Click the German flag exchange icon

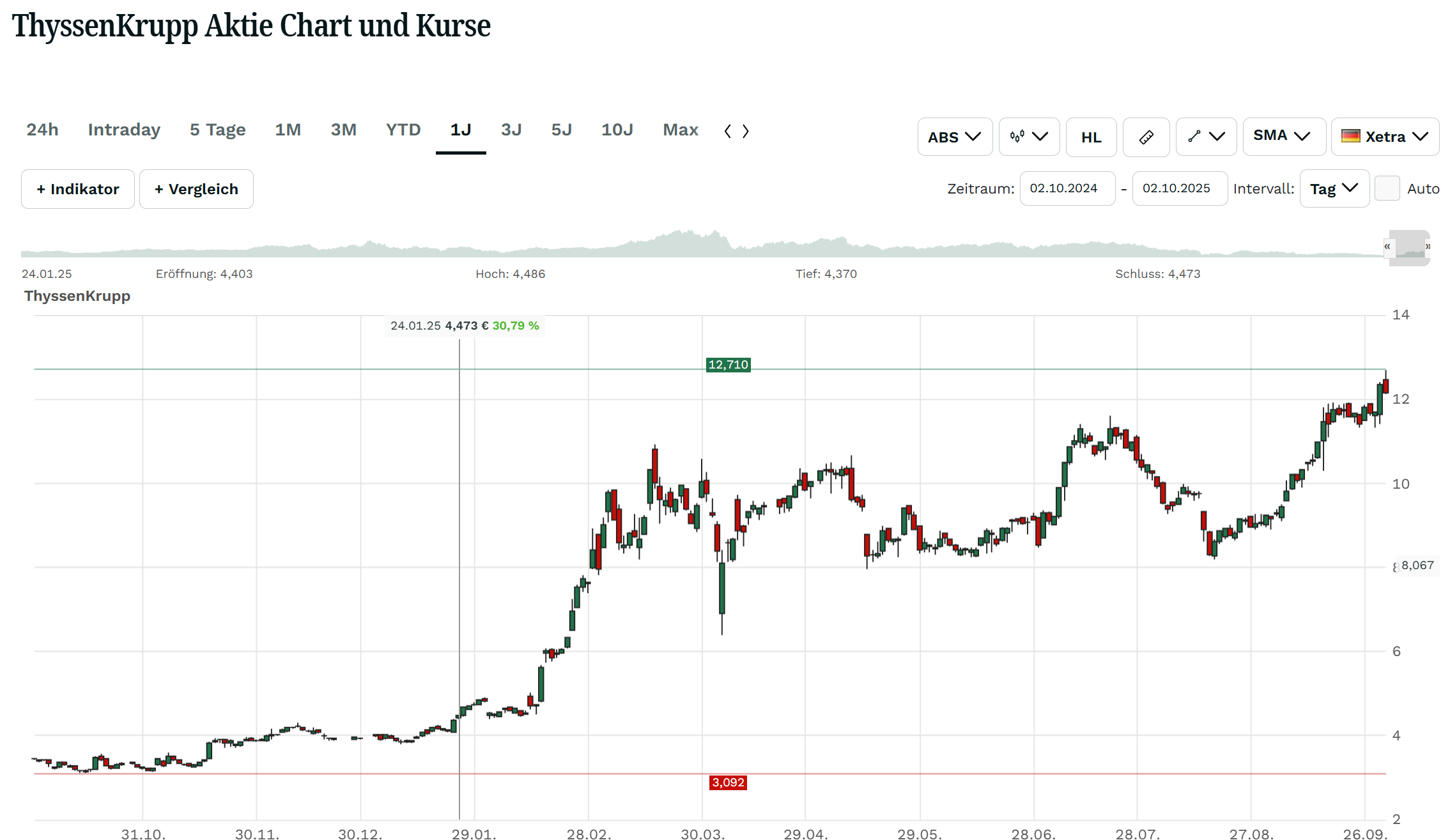pyautogui.click(x=1350, y=136)
